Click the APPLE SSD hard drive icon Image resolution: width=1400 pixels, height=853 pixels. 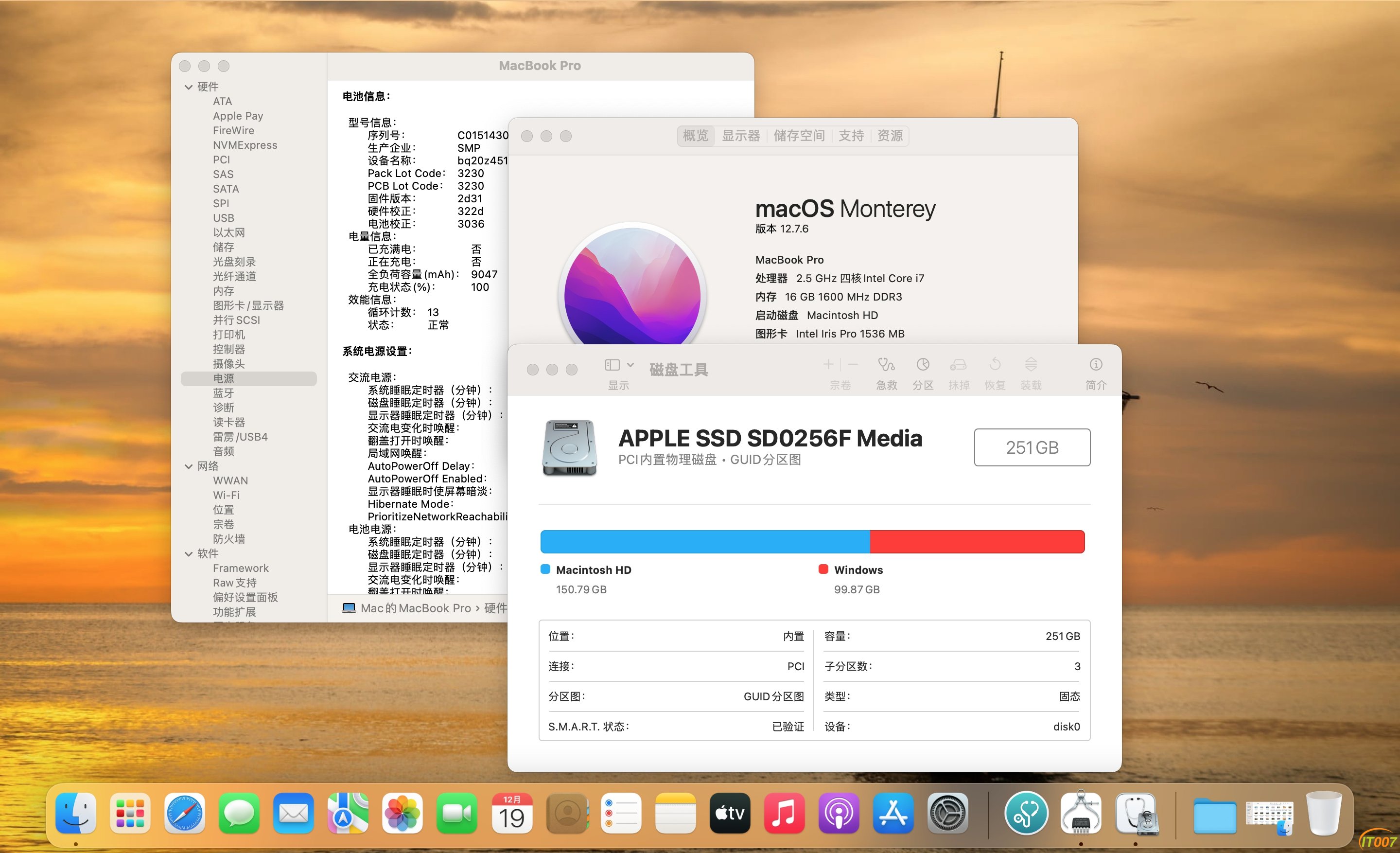pos(569,448)
